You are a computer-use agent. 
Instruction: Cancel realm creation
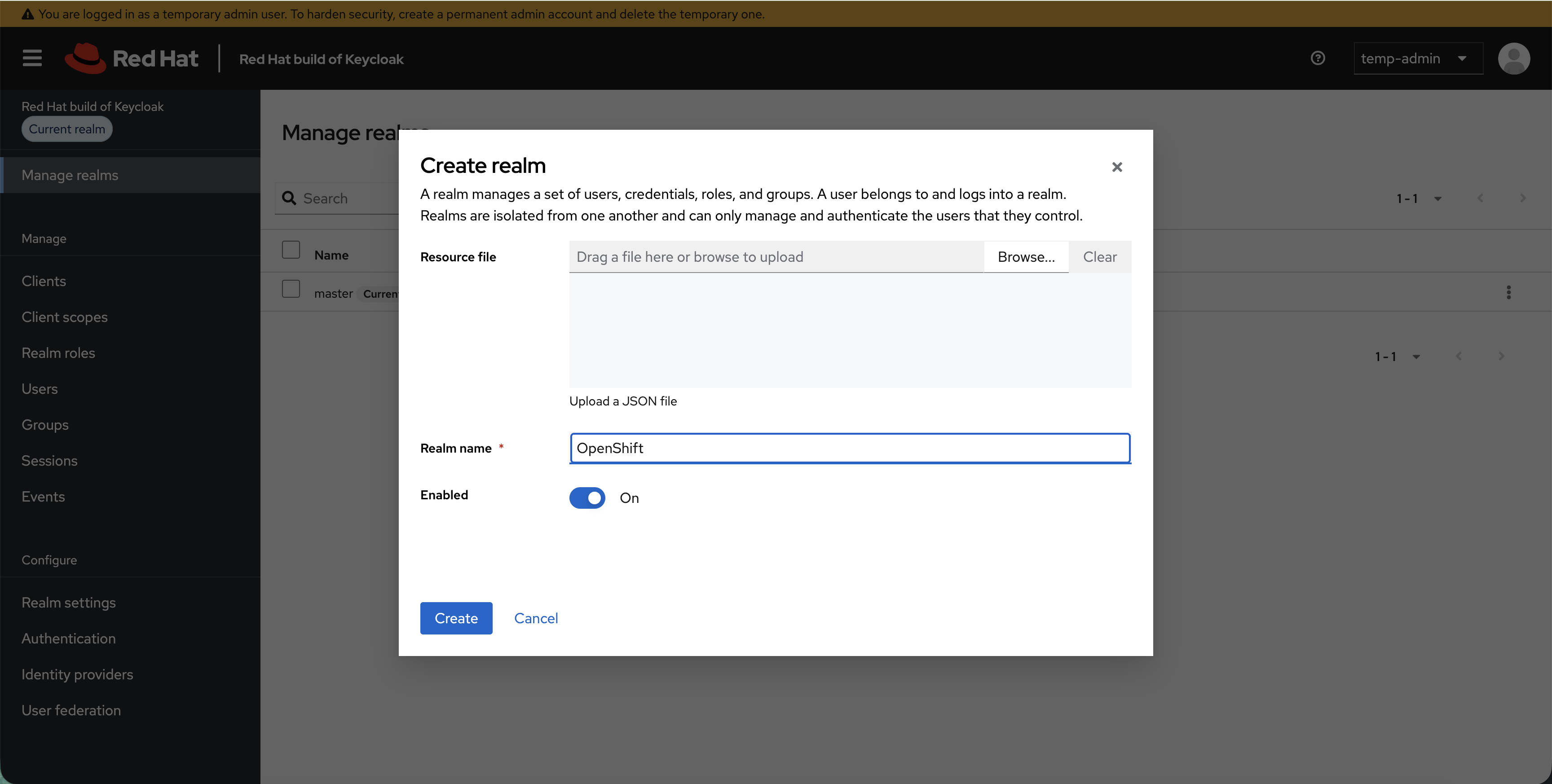click(536, 618)
